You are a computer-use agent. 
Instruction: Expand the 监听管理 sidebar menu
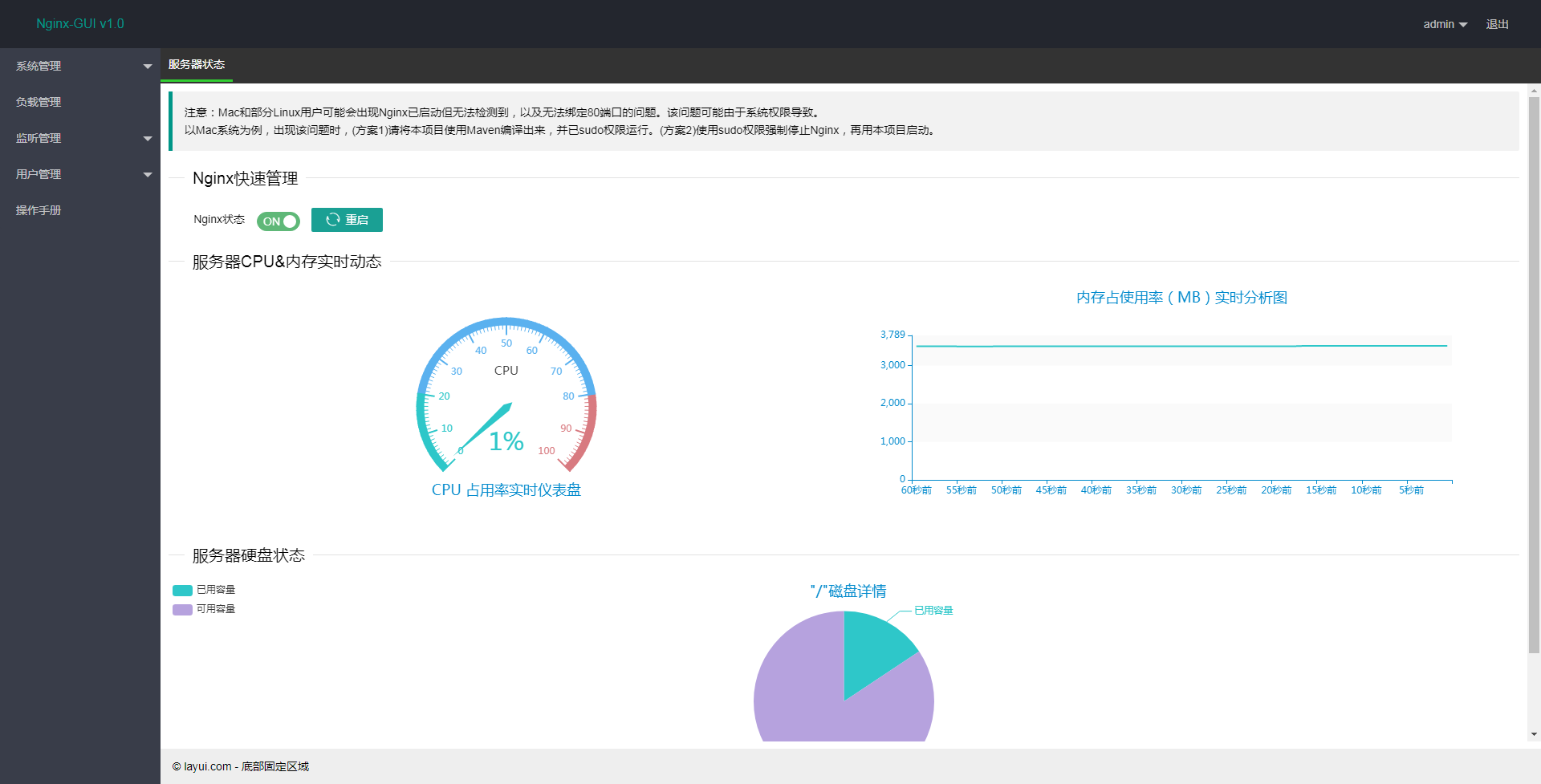80,138
